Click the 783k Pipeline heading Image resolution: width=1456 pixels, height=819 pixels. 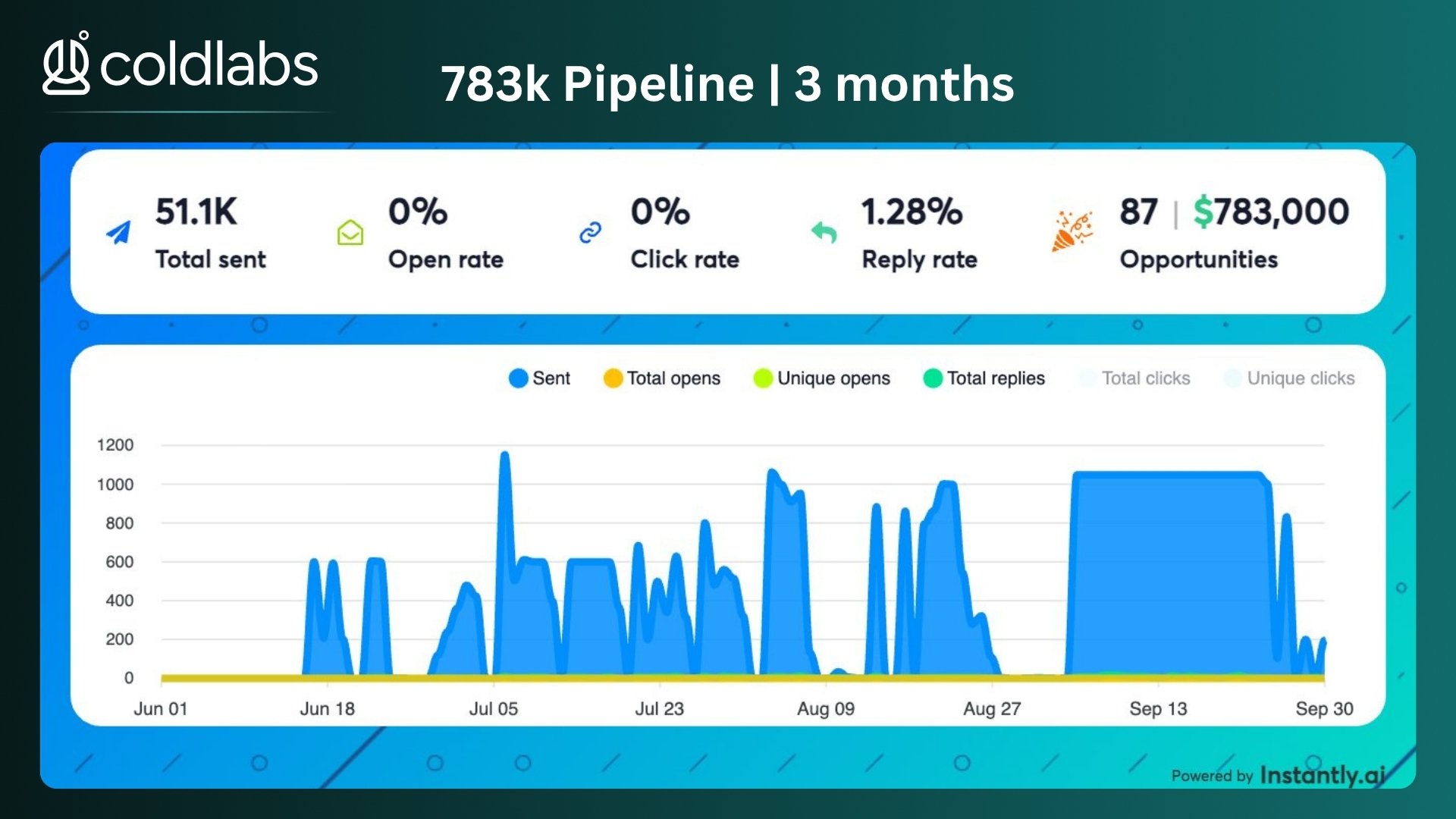(x=727, y=83)
